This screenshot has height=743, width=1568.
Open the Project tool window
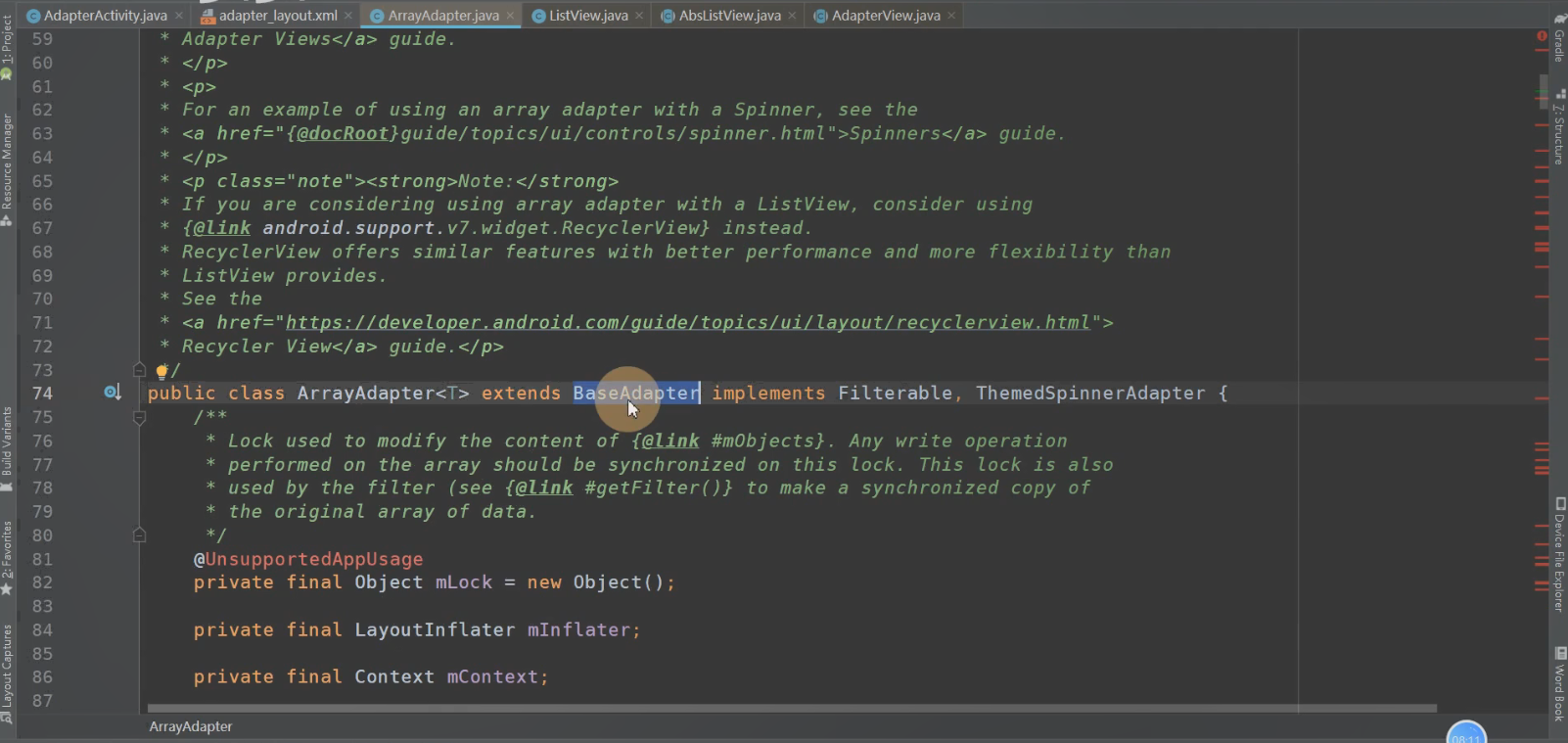pos(7,46)
